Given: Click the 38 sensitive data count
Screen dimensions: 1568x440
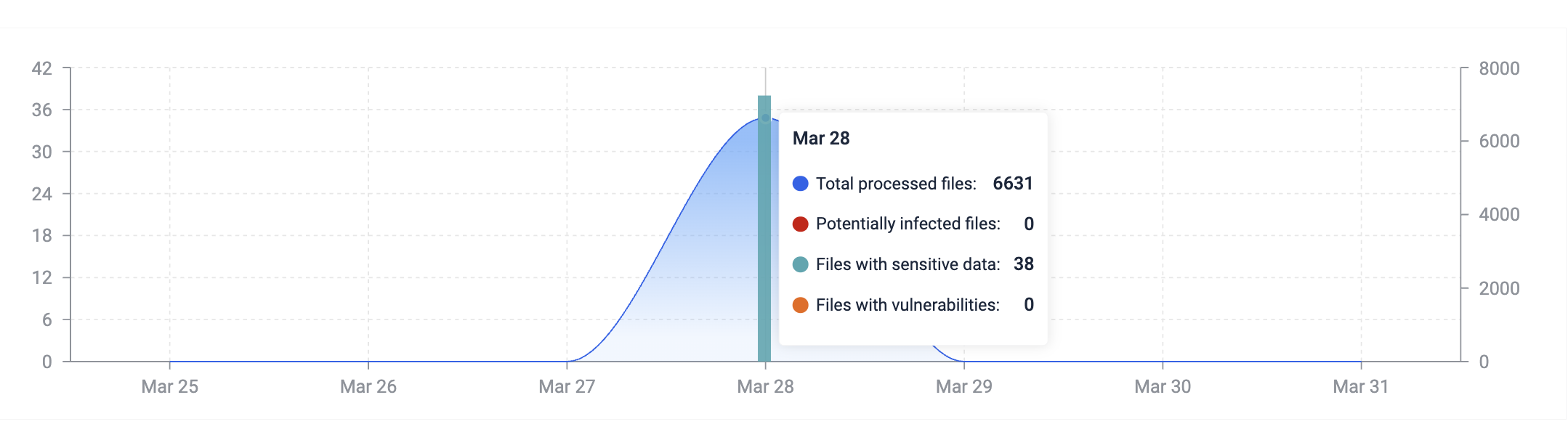Looking at the screenshot, I should click(1024, 264).
